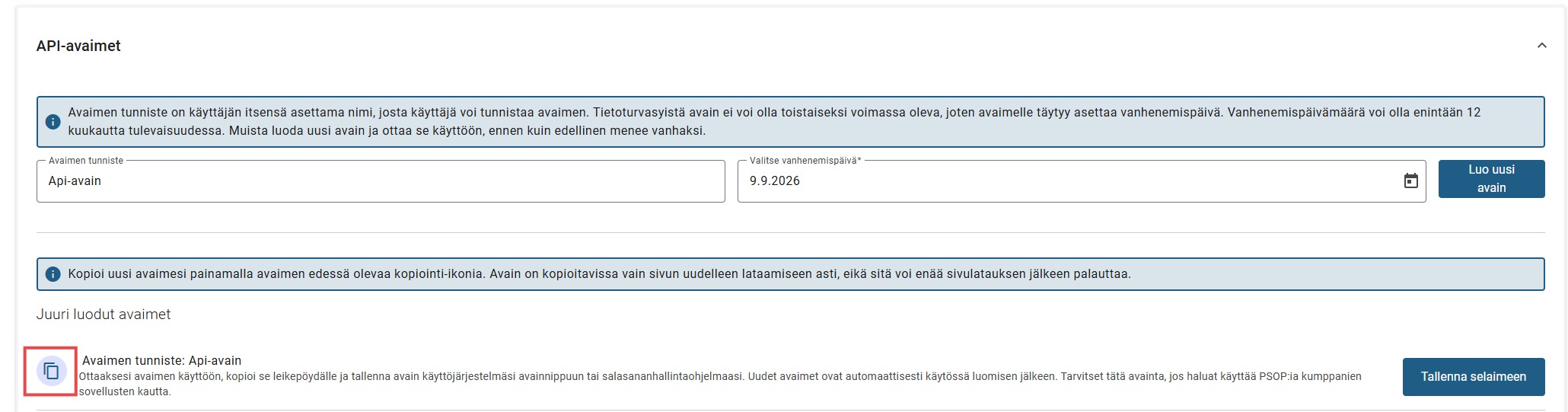Copy the Api-avain key with the copy icon
The image size is (1568, 412).
pyautogui.click(x=51, y=372)
